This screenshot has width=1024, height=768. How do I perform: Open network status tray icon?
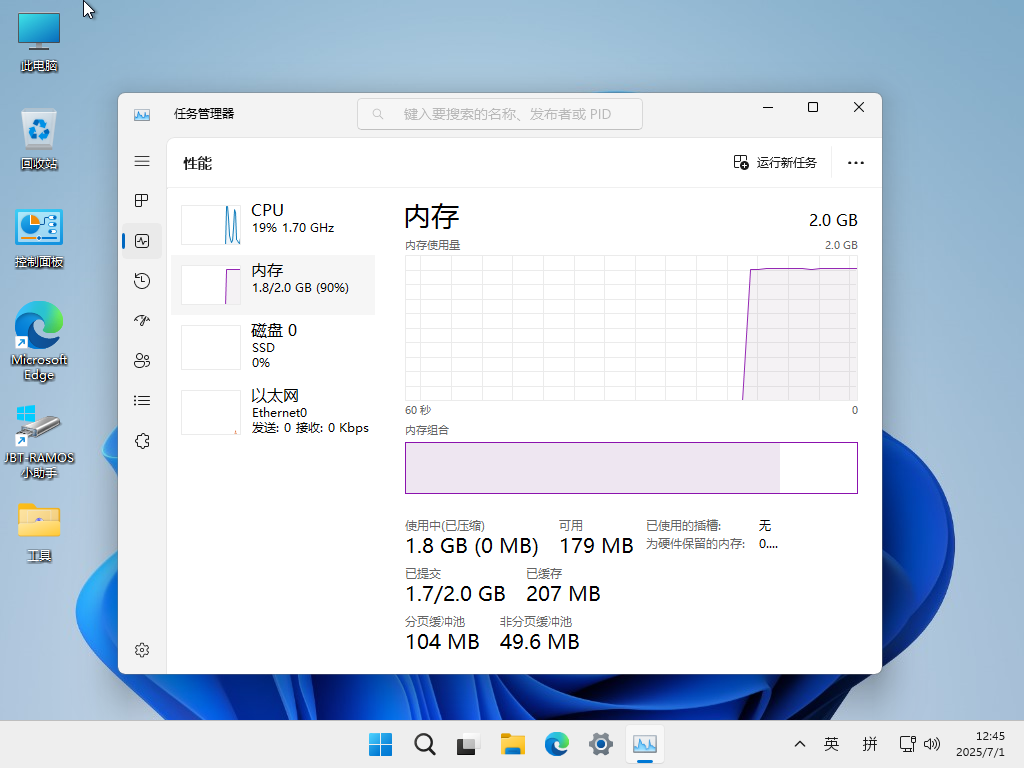[x=907, y=744]
